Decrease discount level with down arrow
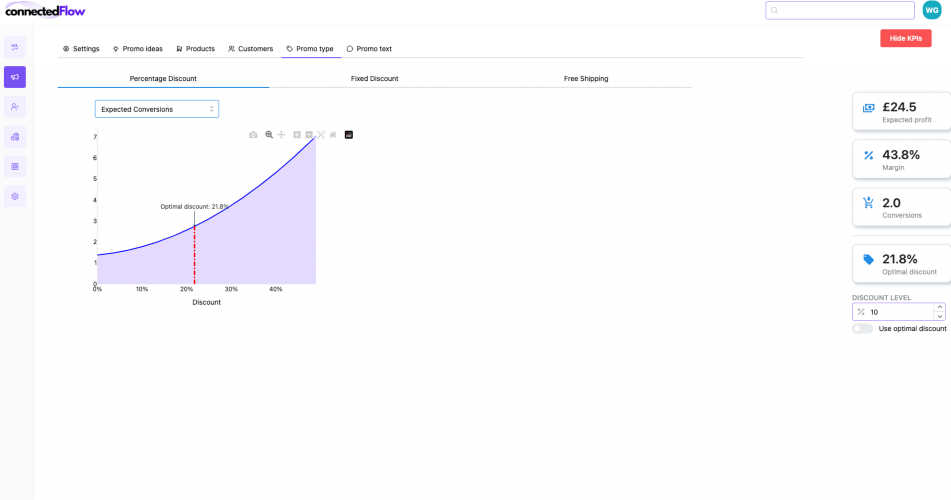The width and height of the screenshot is (951, 500). tap(939, 316)
